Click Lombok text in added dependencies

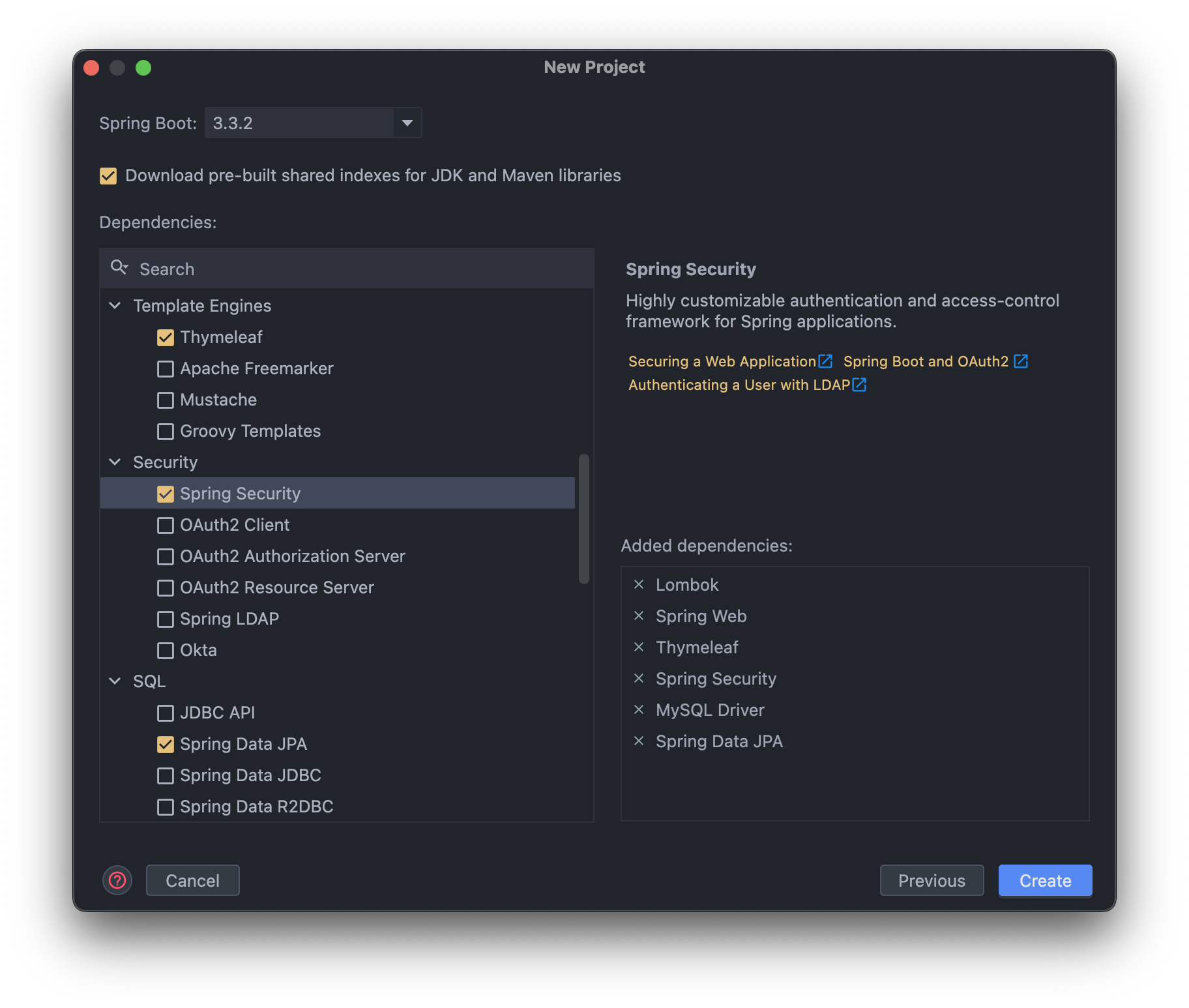point(687,585)
